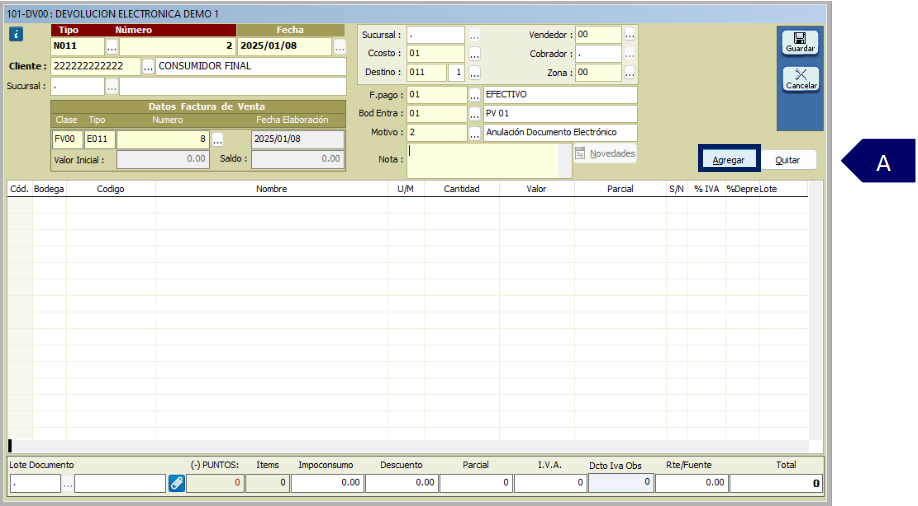Click the Cantidad column header

click(x=461, y=189)
